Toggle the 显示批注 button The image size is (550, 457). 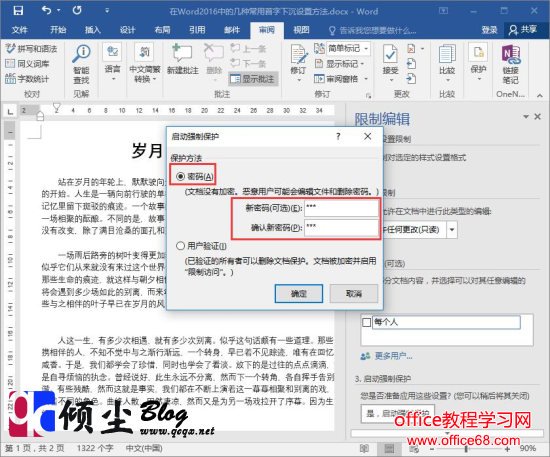tap(254, 79)
